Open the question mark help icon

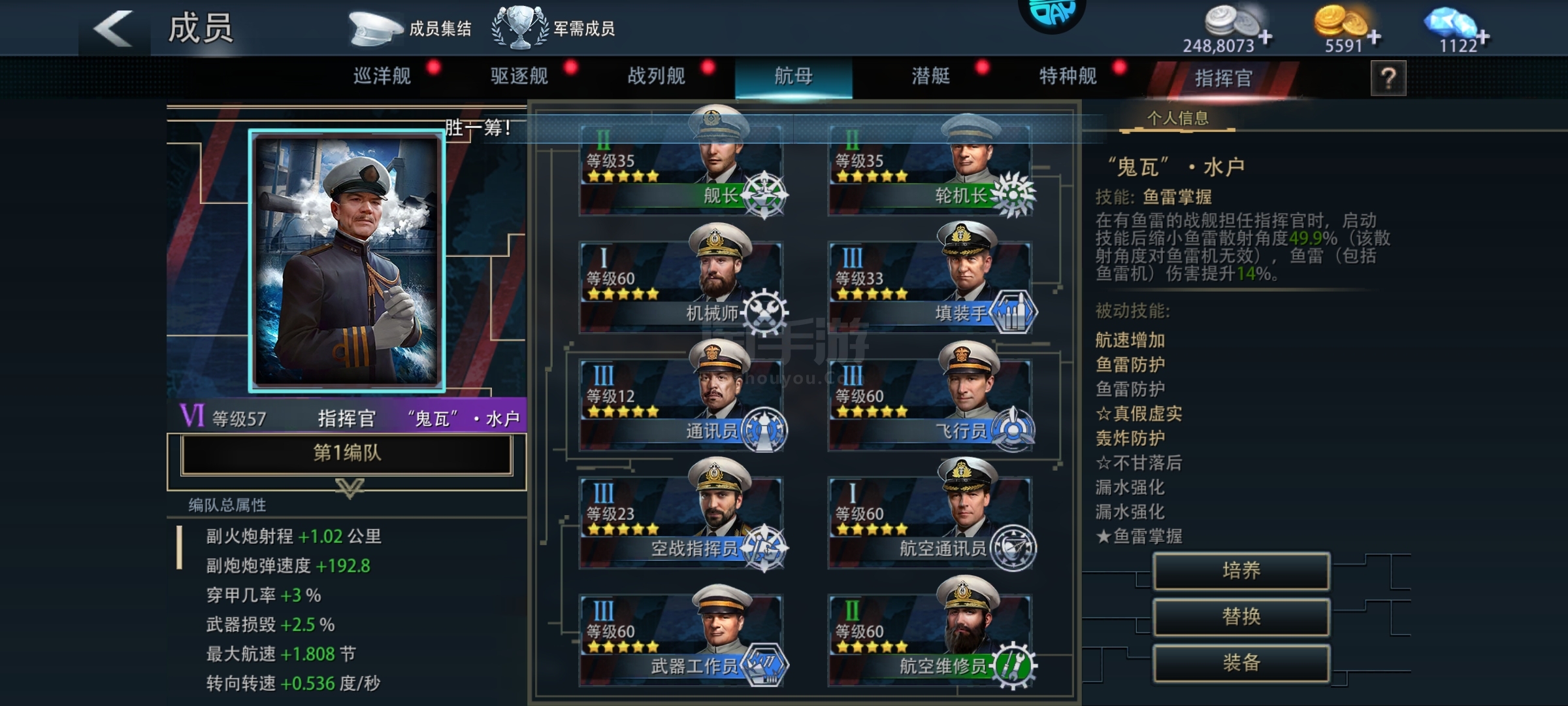point(1388,78)
